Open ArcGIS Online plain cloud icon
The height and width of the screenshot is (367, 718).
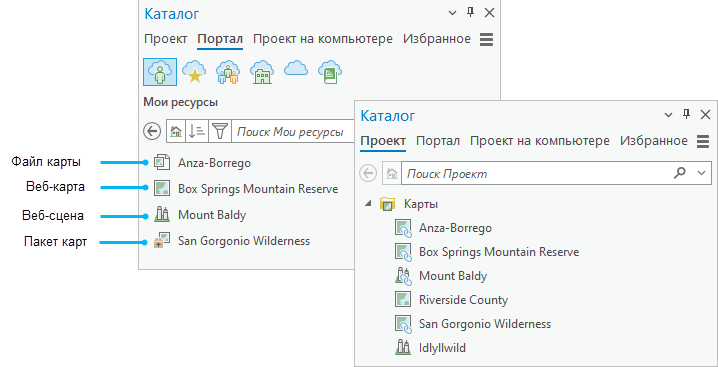(296, 68)
